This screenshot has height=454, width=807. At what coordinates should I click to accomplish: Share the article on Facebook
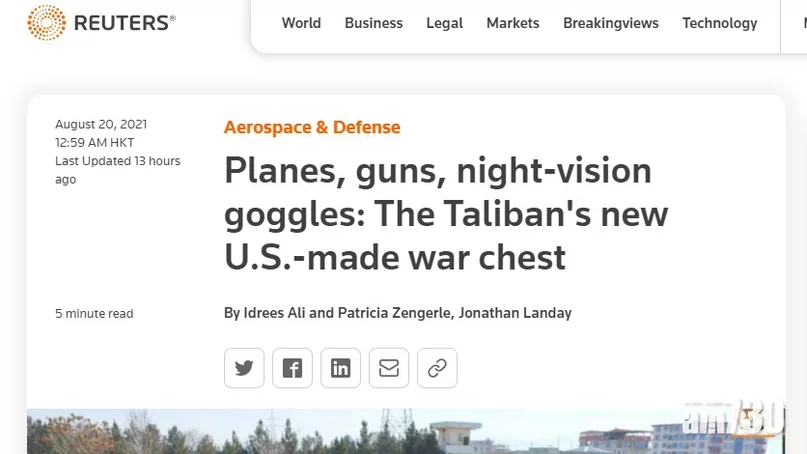(x=292, y=368)
